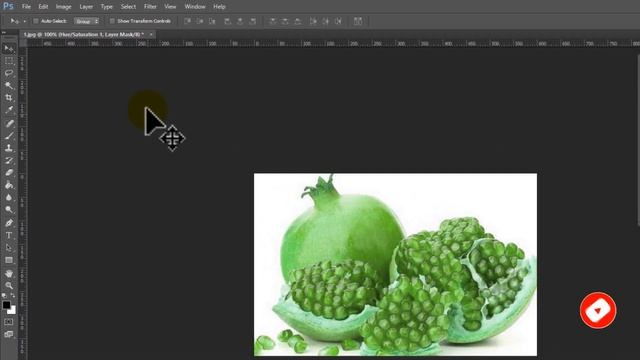This screenshot has width=640, height=360.
Task: Open the Image menu
Action: (63, 7)
